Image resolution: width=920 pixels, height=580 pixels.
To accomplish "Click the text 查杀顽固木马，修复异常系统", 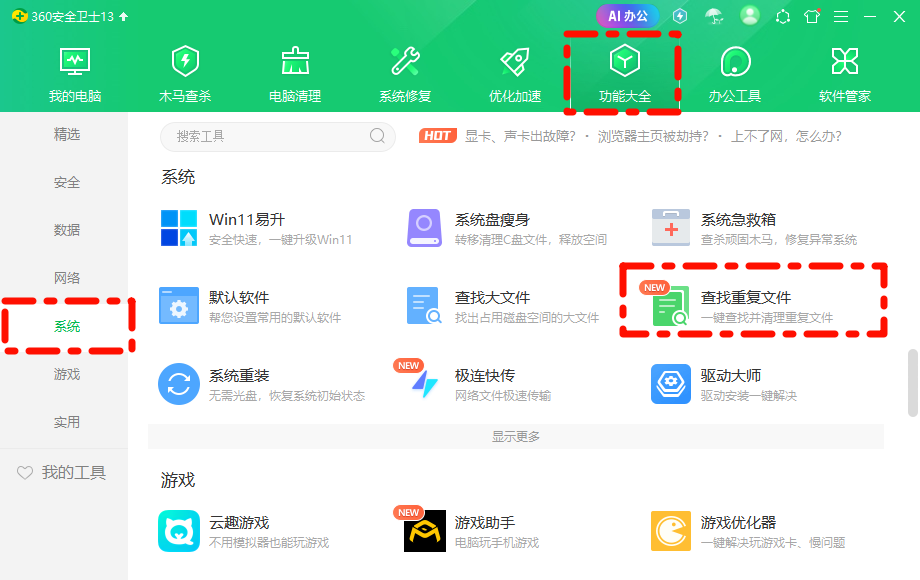I will (x=779, y=240).
